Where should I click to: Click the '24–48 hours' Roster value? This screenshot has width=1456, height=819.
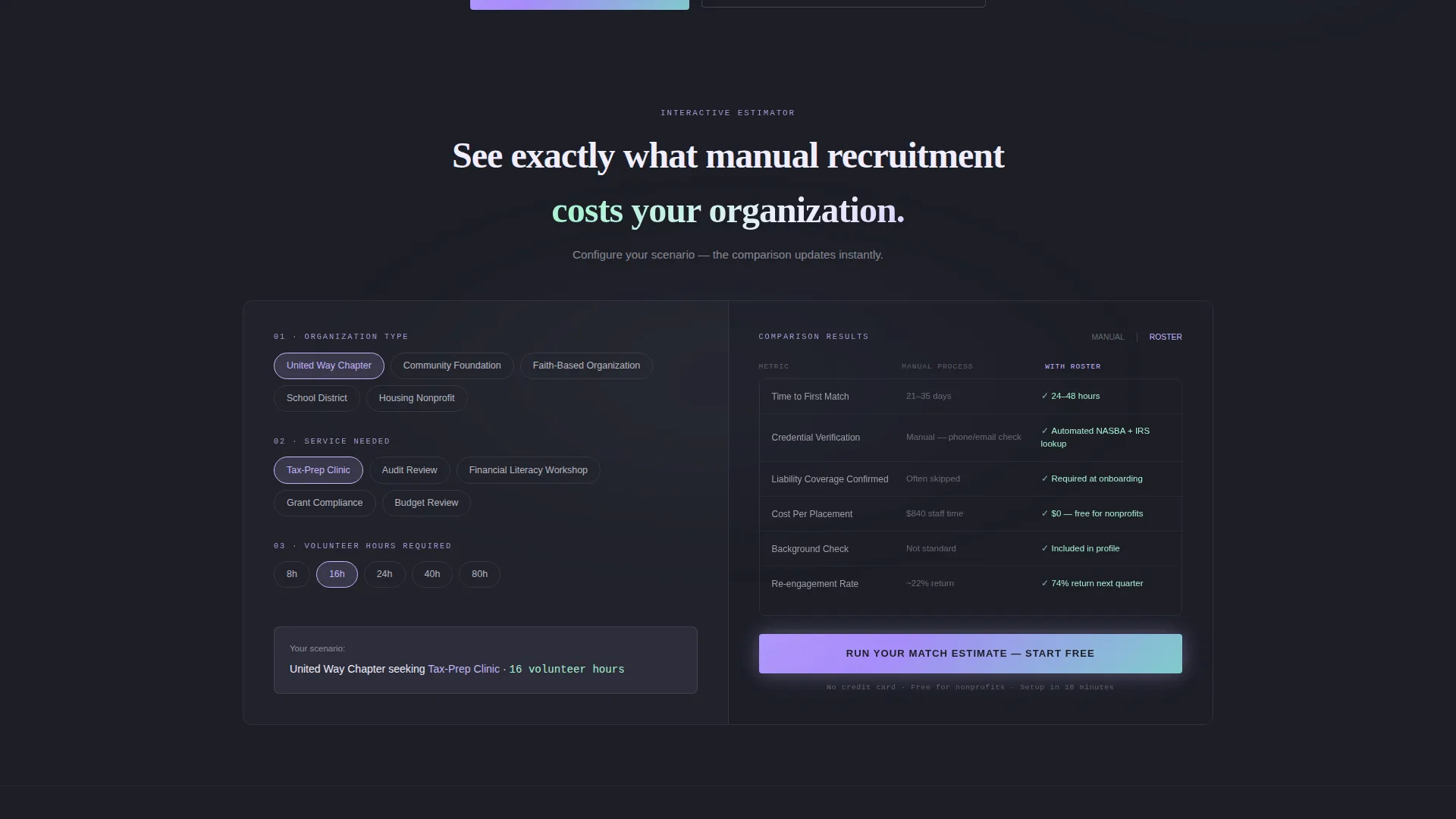(1070, 396)
